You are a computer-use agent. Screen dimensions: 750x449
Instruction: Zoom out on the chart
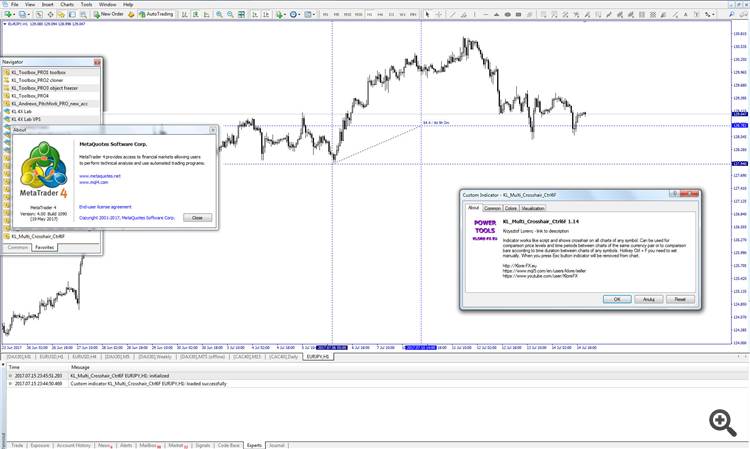[x=230, y=14]
